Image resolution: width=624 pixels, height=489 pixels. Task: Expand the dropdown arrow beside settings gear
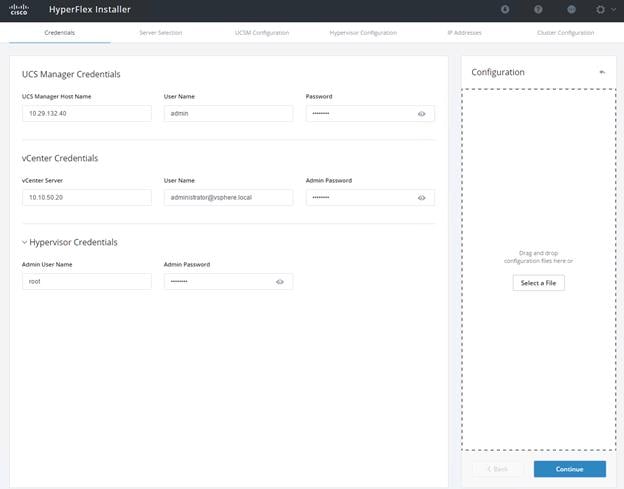613,9
